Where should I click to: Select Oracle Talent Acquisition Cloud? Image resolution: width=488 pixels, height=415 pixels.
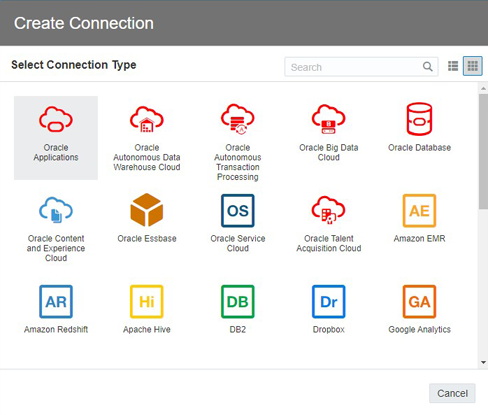tap(329, 229)
